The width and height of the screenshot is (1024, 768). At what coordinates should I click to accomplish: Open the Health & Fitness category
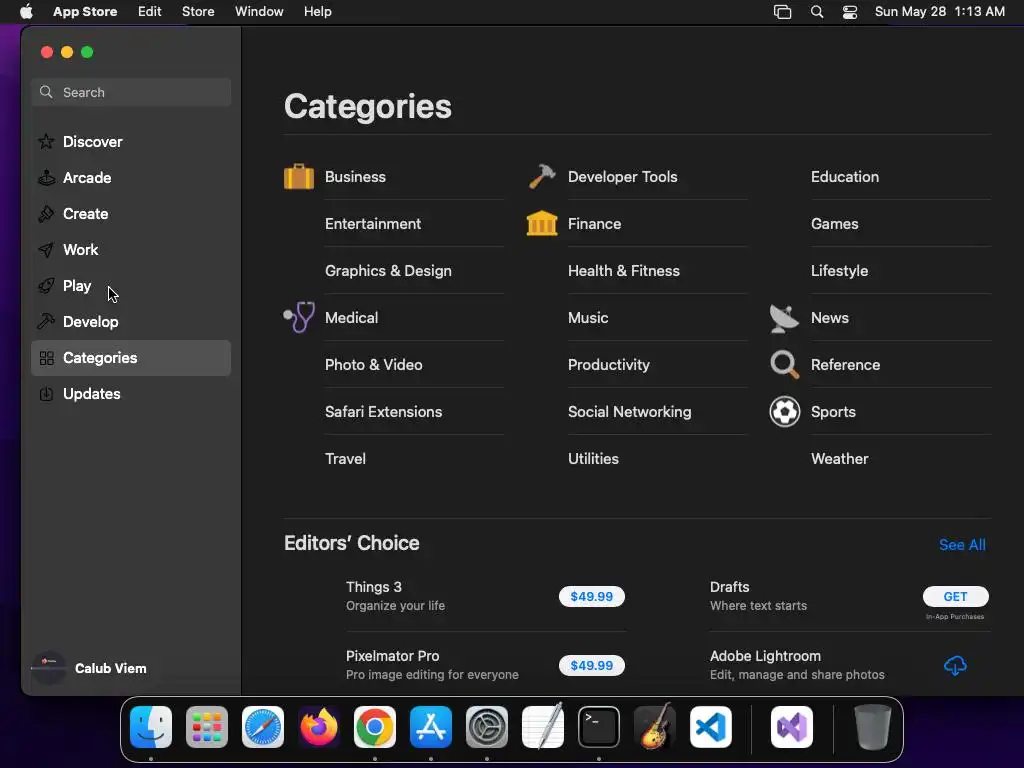624,270
